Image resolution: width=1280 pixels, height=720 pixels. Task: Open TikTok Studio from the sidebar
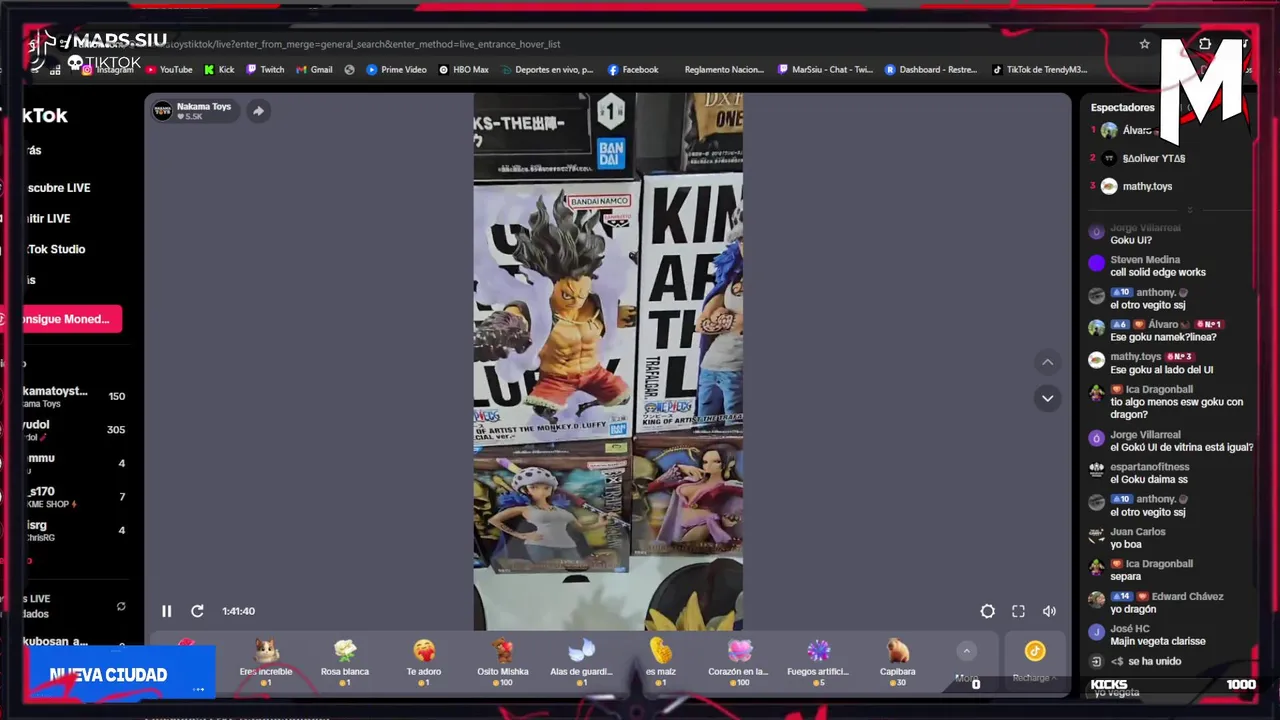pos(55,249)
